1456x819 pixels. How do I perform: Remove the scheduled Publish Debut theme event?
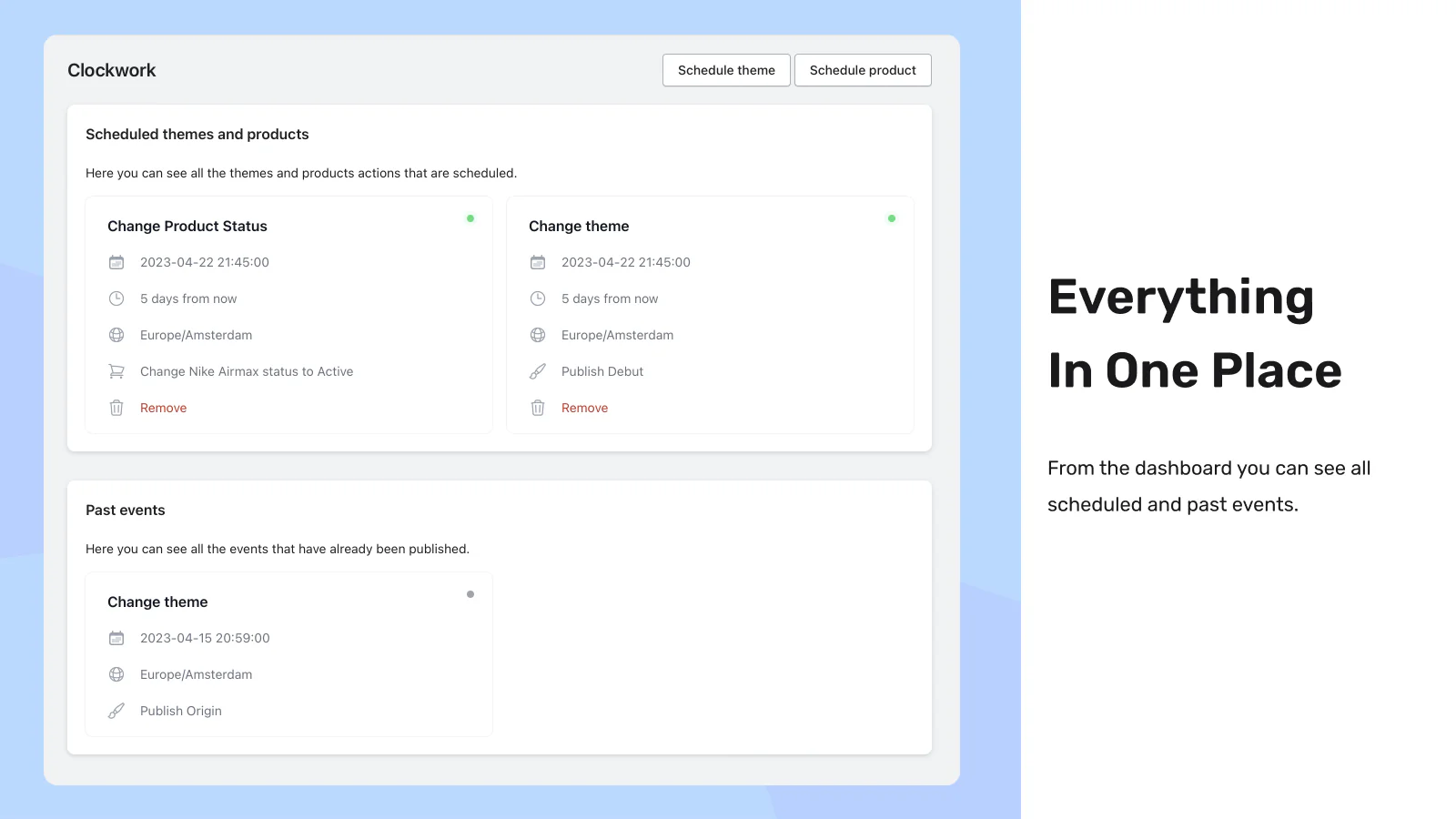[x=584, y=408]
